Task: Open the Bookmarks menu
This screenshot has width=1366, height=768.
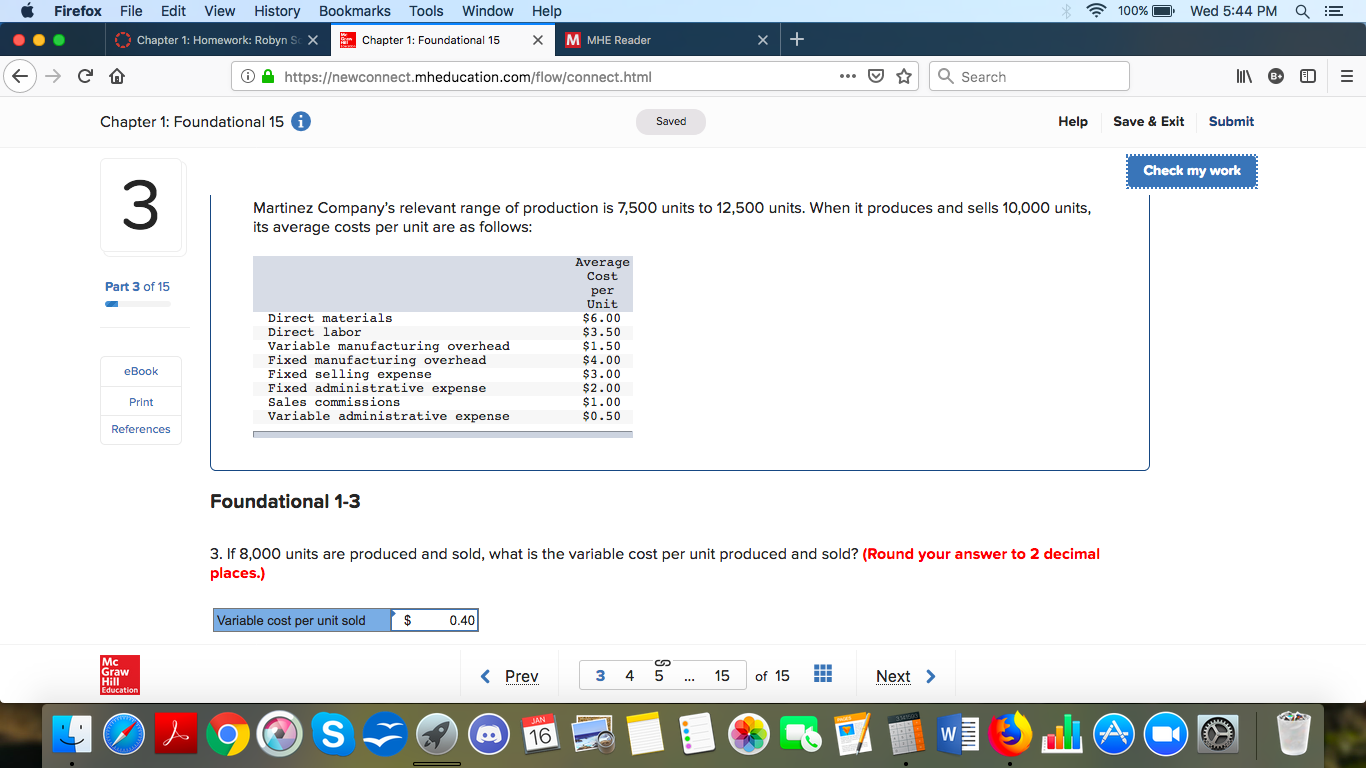Action: coord(355,11)
